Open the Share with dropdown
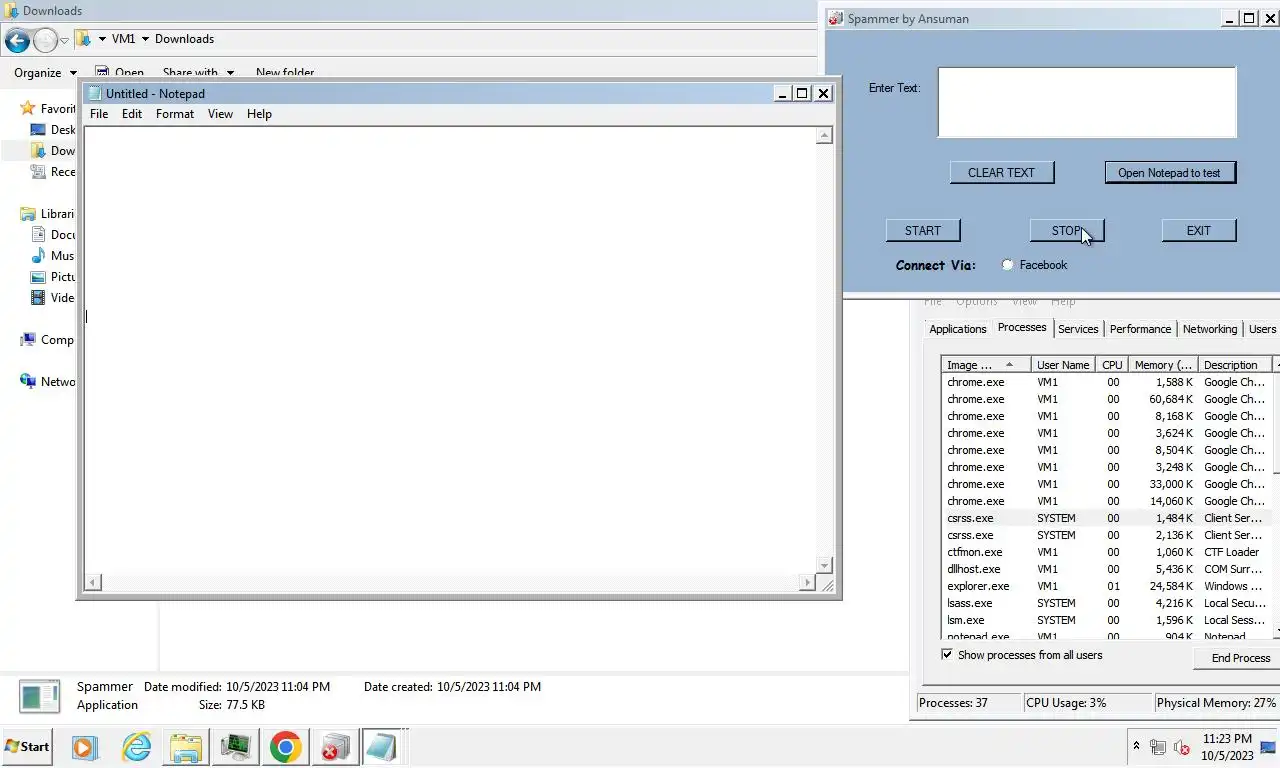1280x768 pixels. pos(198,73)
